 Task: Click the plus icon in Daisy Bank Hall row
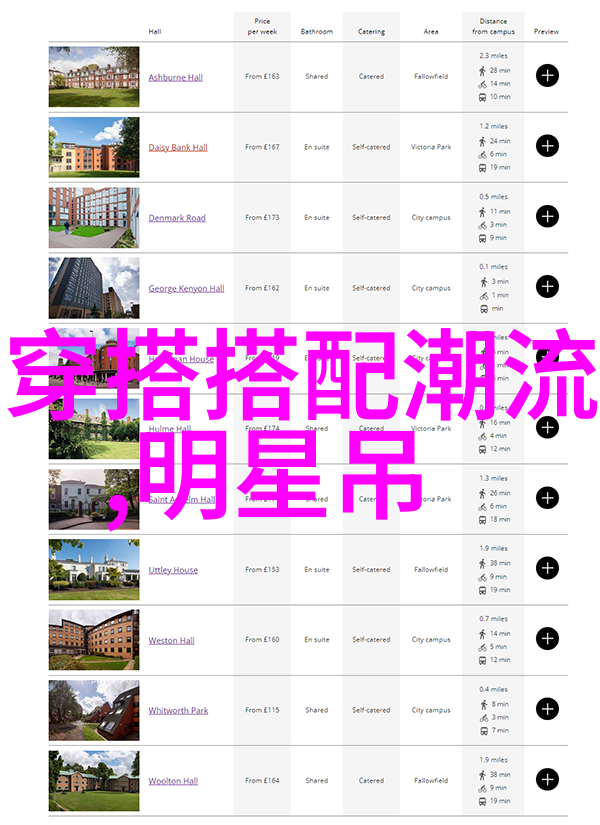coord(547,146)
